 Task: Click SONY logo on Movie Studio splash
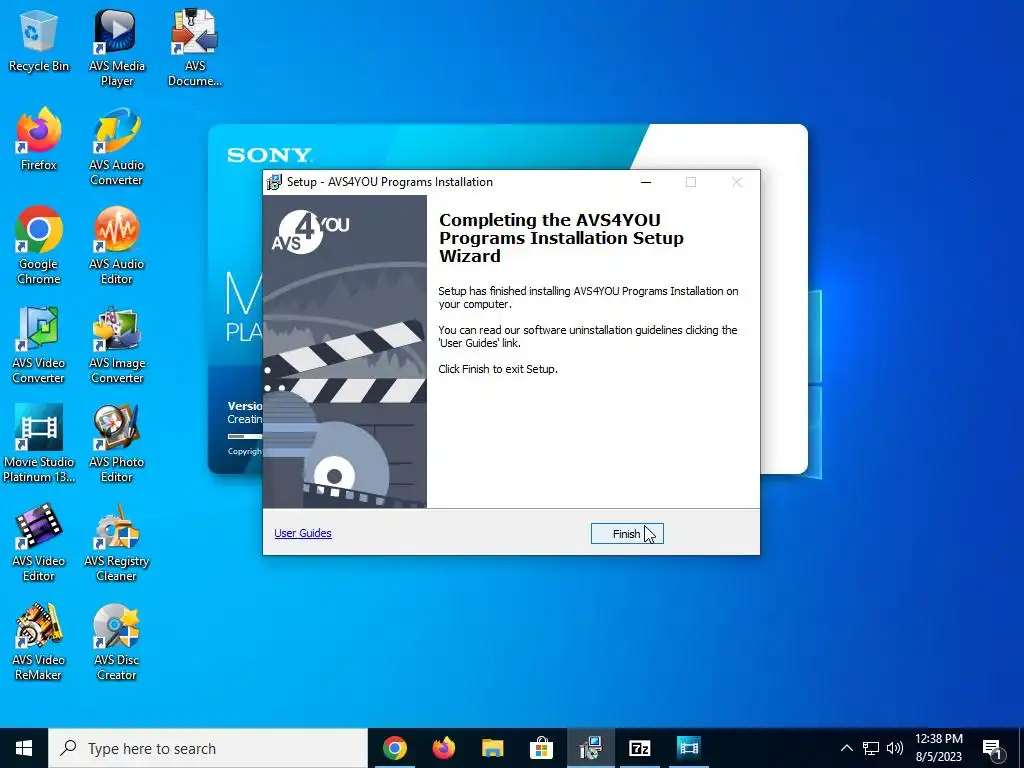click(270, 155)
